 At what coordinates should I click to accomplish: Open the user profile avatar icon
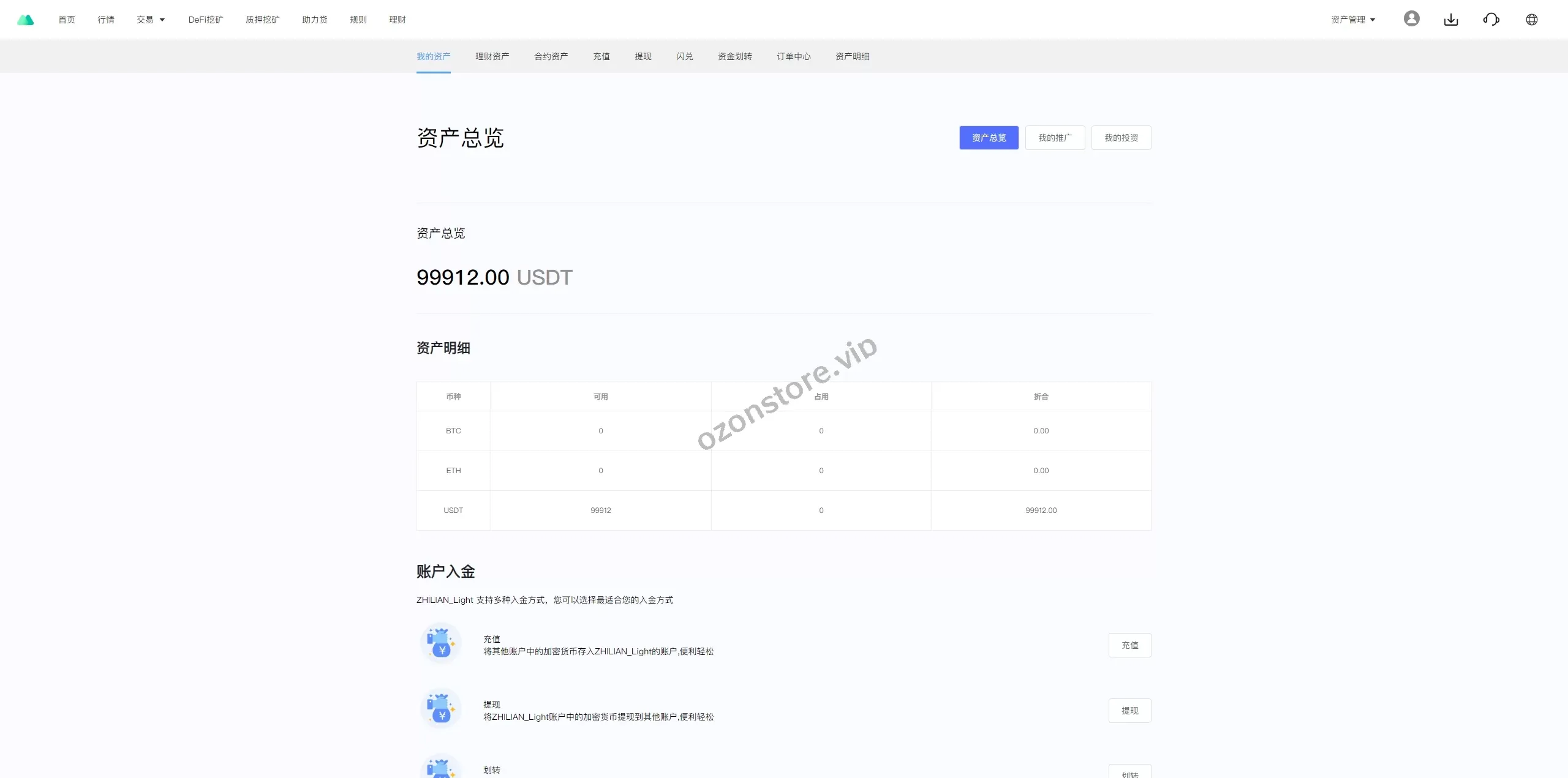(x=1411, y=19)
